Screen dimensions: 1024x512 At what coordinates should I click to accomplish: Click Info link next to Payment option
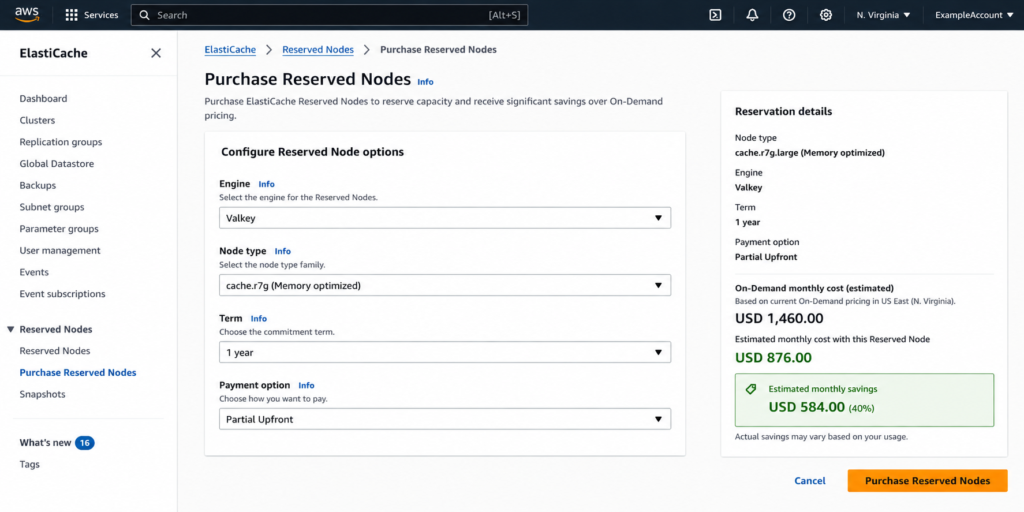coord(306,385)
